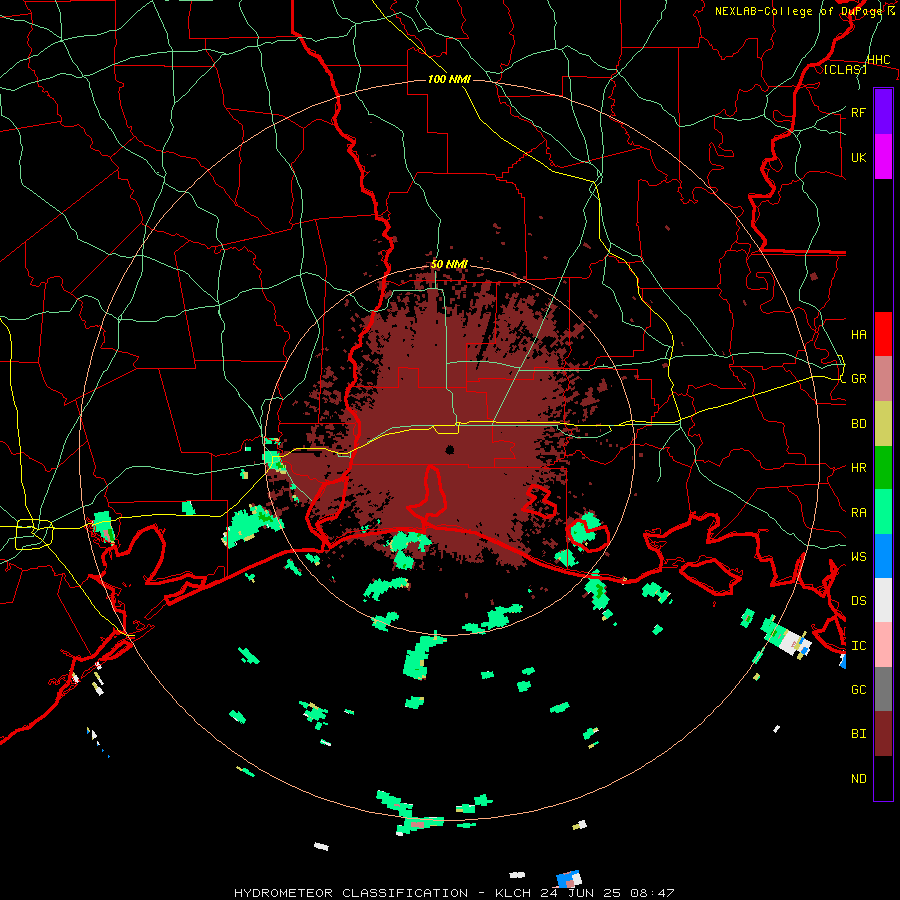The width and height of the screenshot is (900, 900).
Task: Click the BI legend label
Action: click(x=858, y=734)
